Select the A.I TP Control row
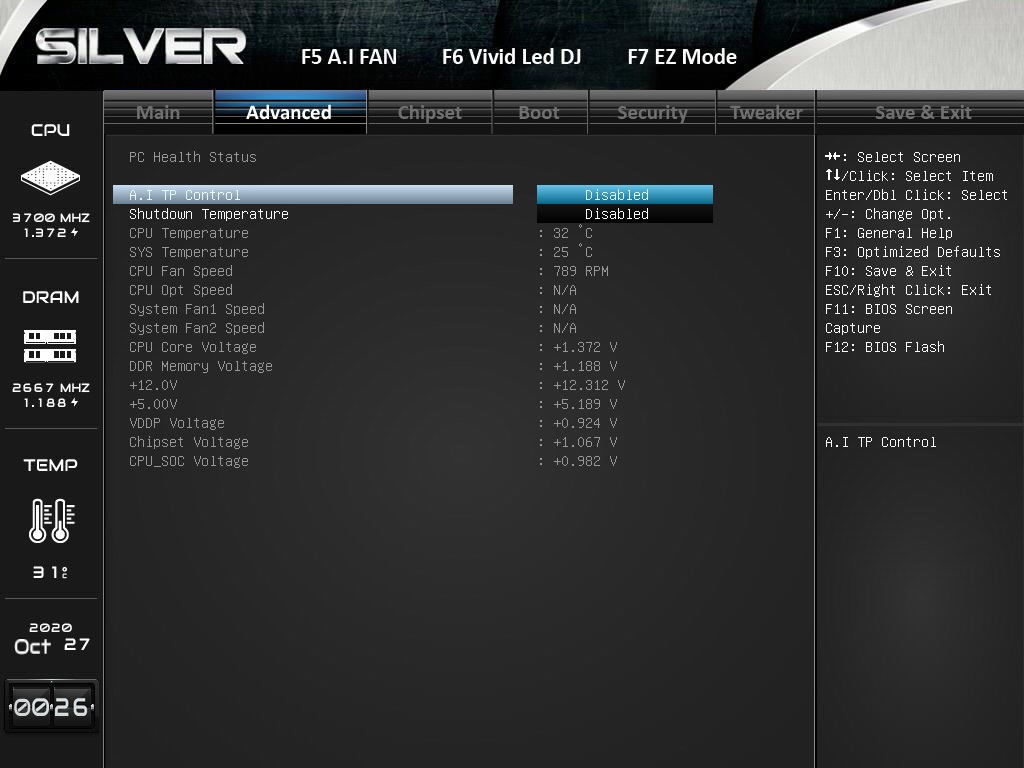The image size is (1024, 768). click(x=313, y=195)
